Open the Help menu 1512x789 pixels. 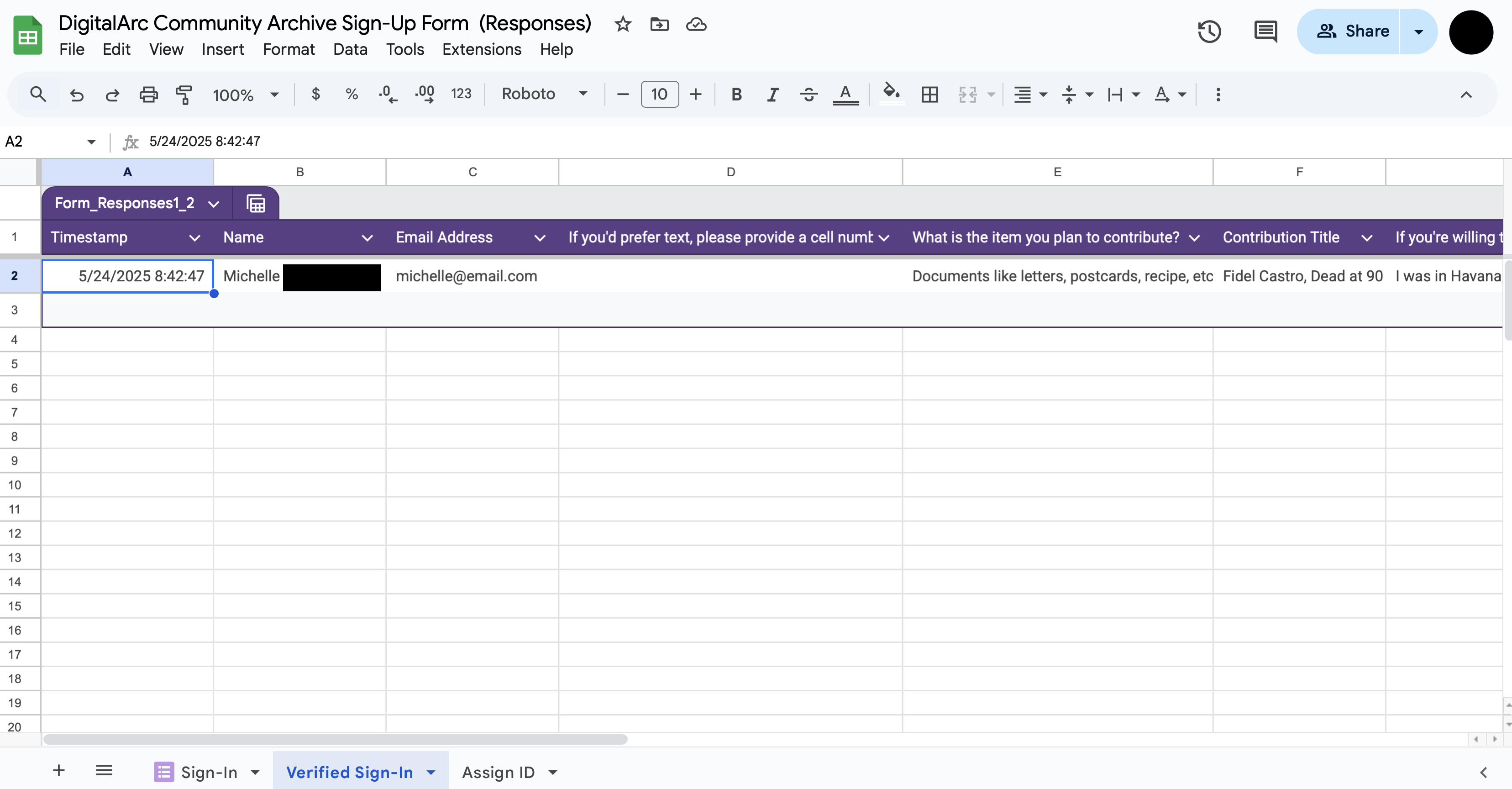tap(556, 49)
